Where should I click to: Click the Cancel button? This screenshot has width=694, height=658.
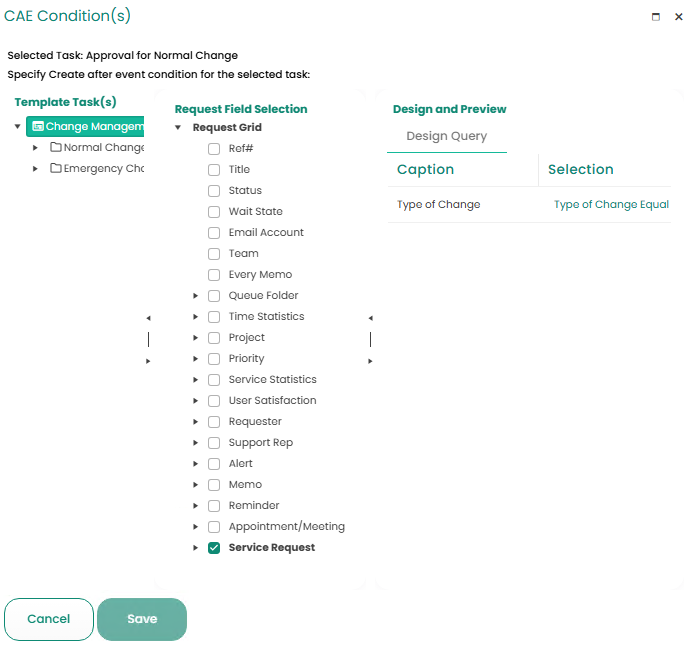pyautogui.click(x=48, y=619)
